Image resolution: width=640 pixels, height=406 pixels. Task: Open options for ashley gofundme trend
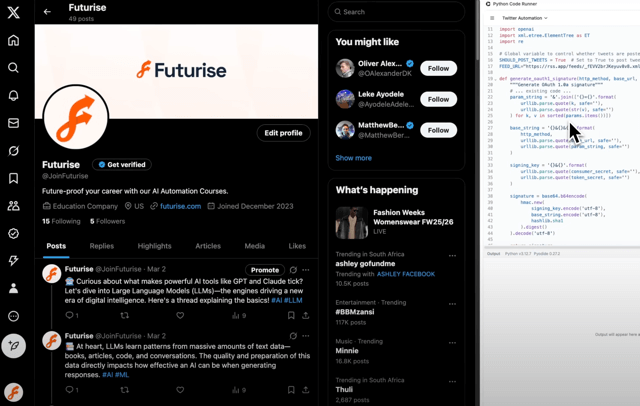coord(452,256)
